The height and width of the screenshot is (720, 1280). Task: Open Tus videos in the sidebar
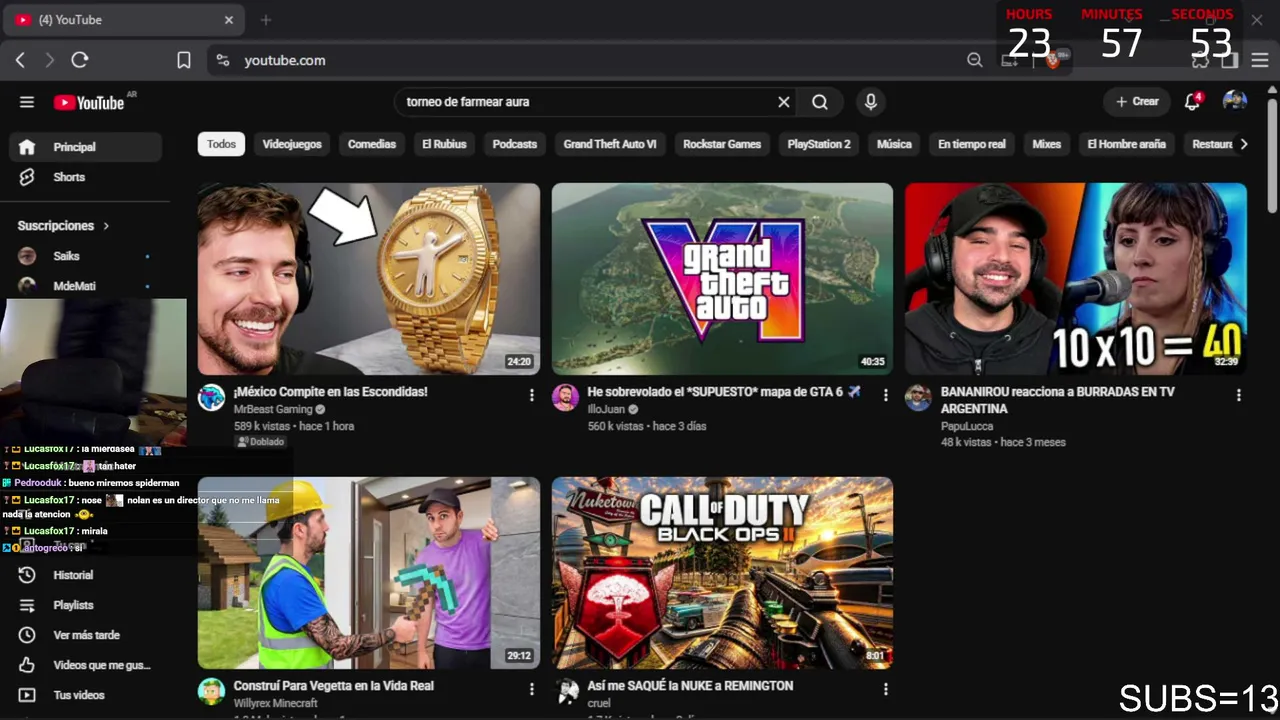point(86,695)
